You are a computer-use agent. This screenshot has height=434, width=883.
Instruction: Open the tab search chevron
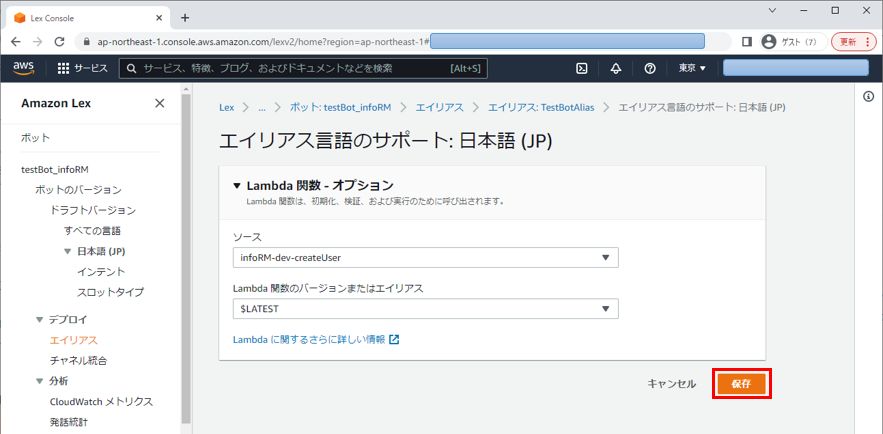[772, 11]
